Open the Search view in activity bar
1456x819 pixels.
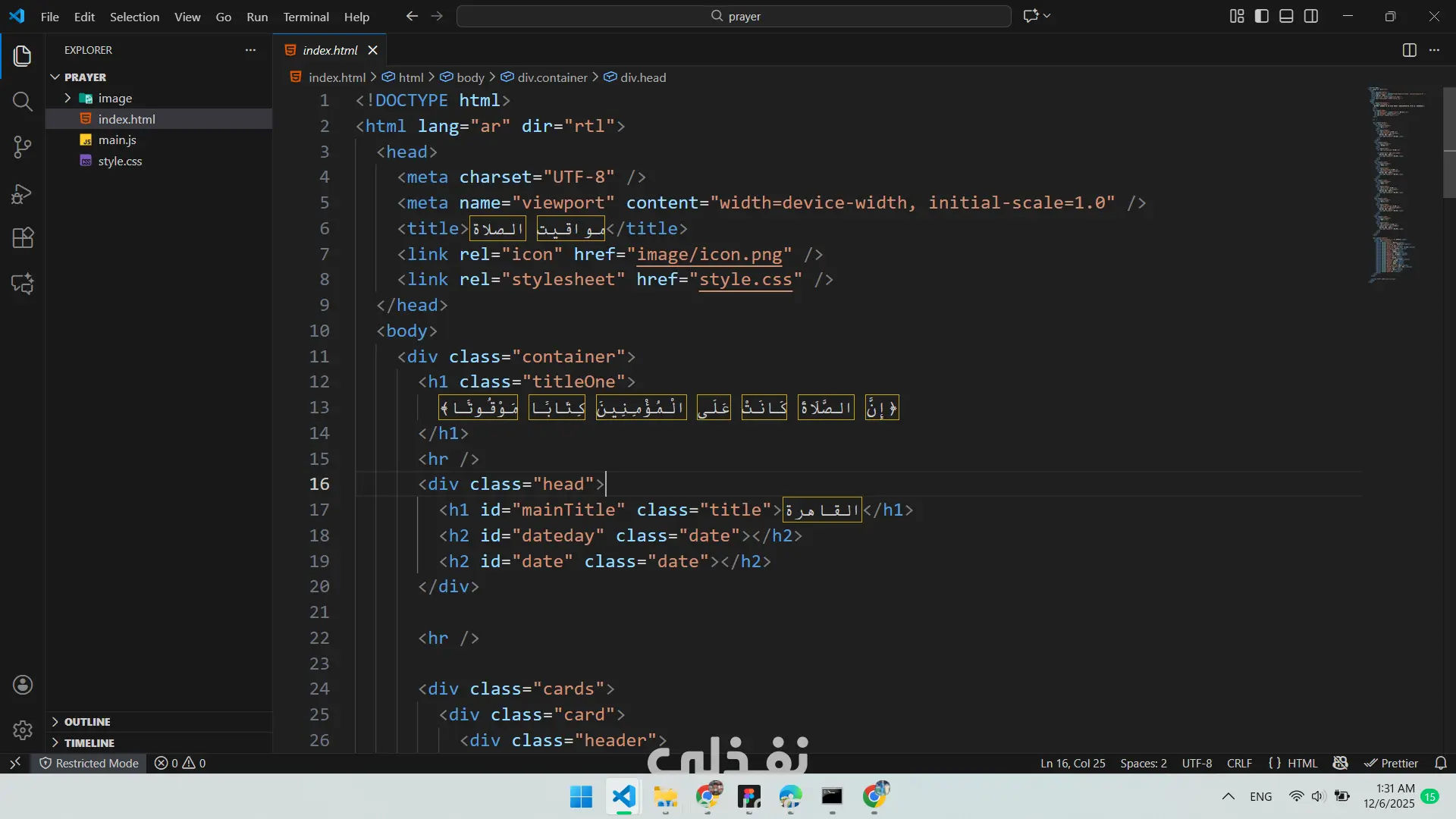(x=23, y=102)
